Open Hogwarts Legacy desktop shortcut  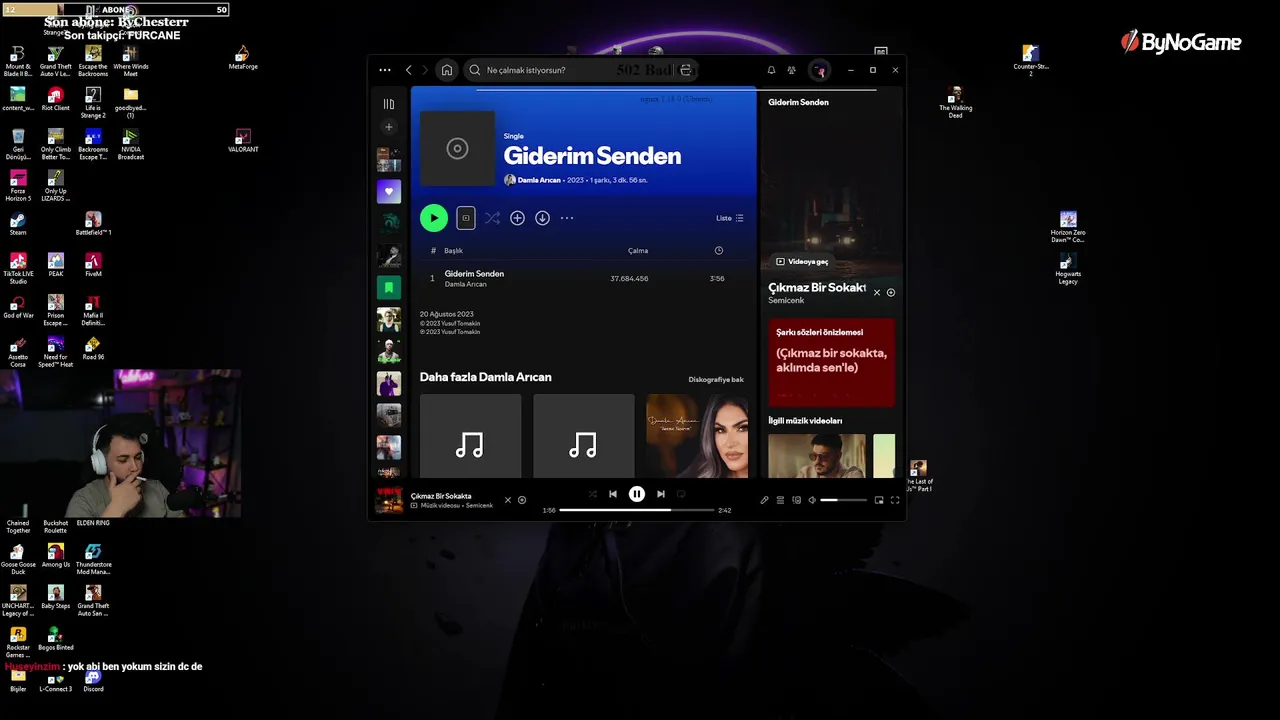(x=1068, y=269)
